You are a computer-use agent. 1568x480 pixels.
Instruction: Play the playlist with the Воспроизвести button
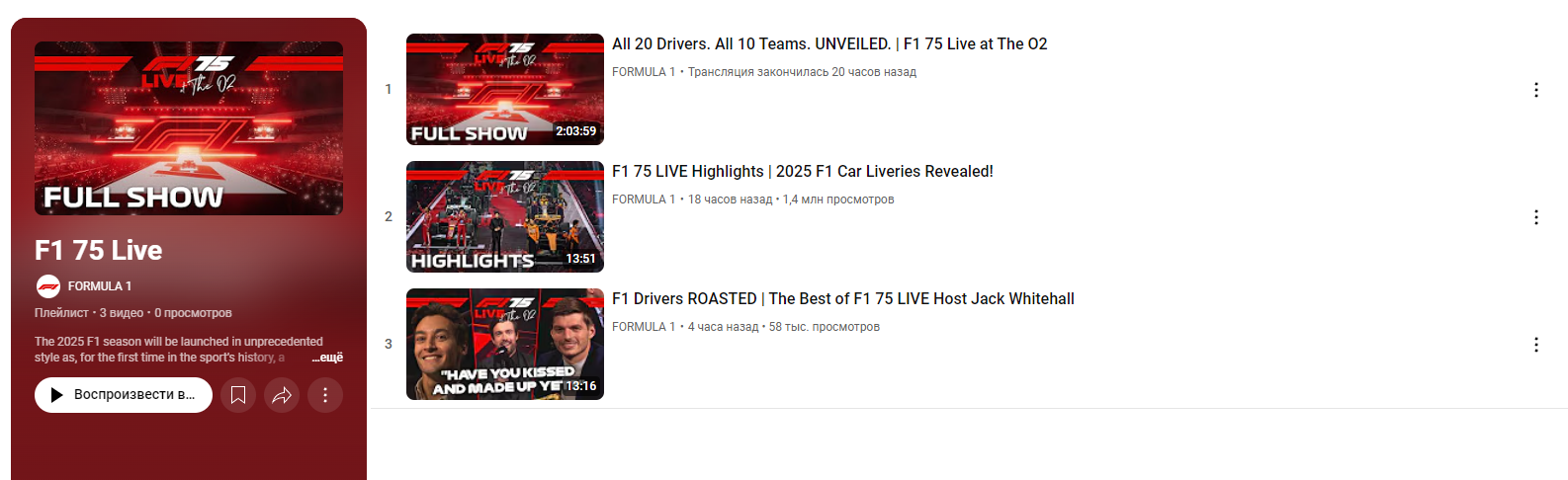[124, 395]
